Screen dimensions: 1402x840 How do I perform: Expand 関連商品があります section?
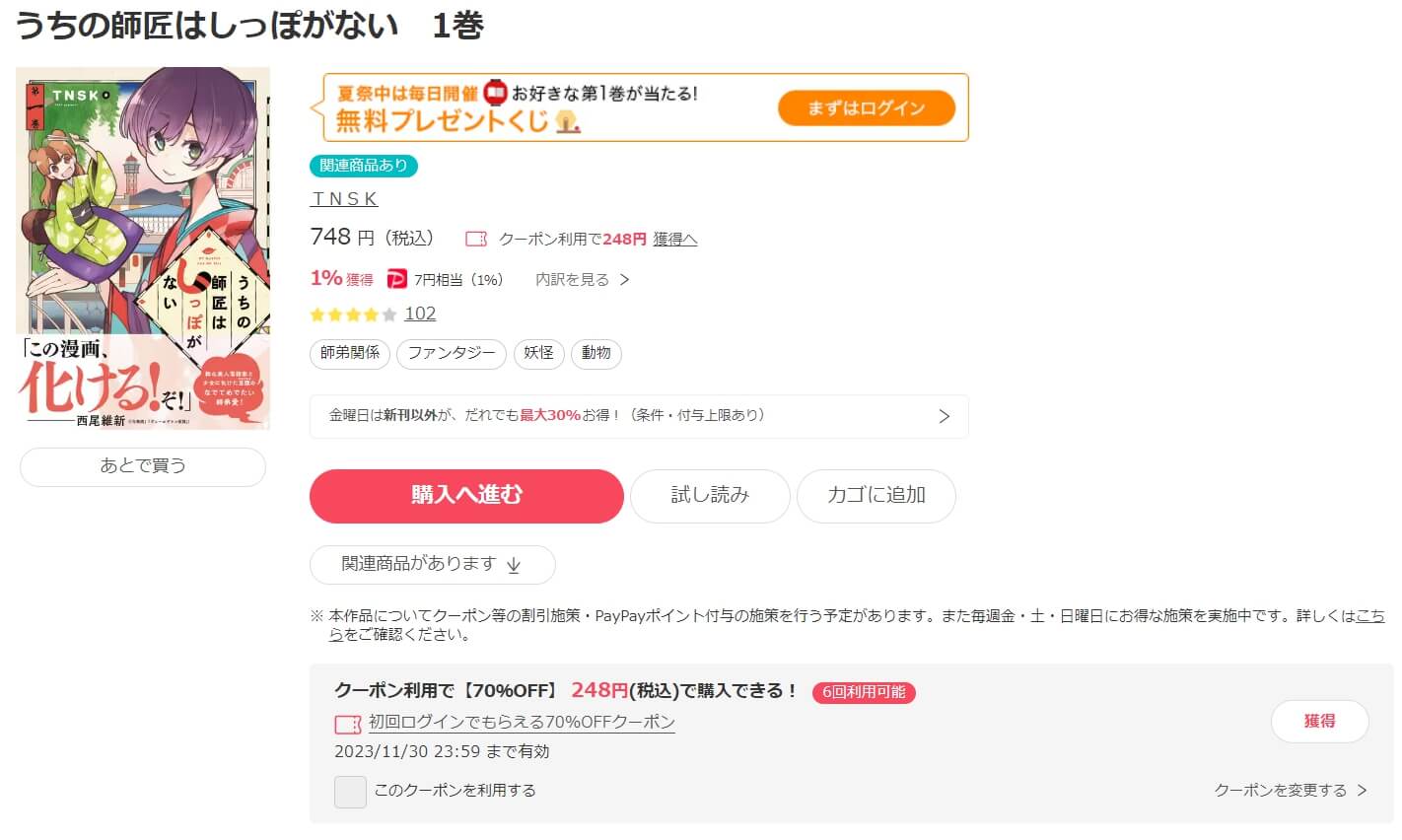pyautogui.click(x=433, y=565)
